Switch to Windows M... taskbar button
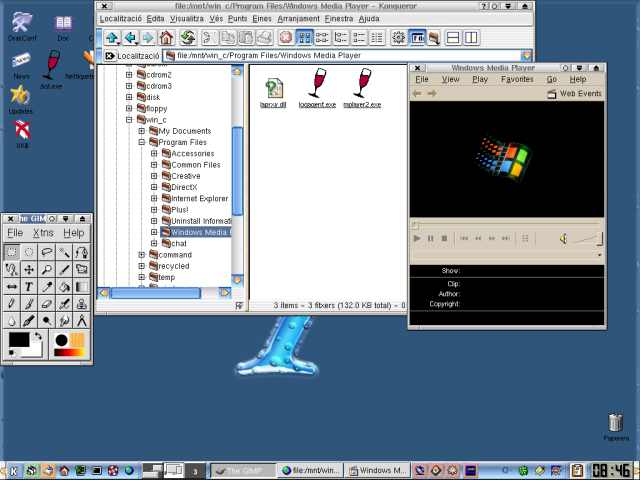This screenshot has width=640, height=480. [x=377, y=471]
